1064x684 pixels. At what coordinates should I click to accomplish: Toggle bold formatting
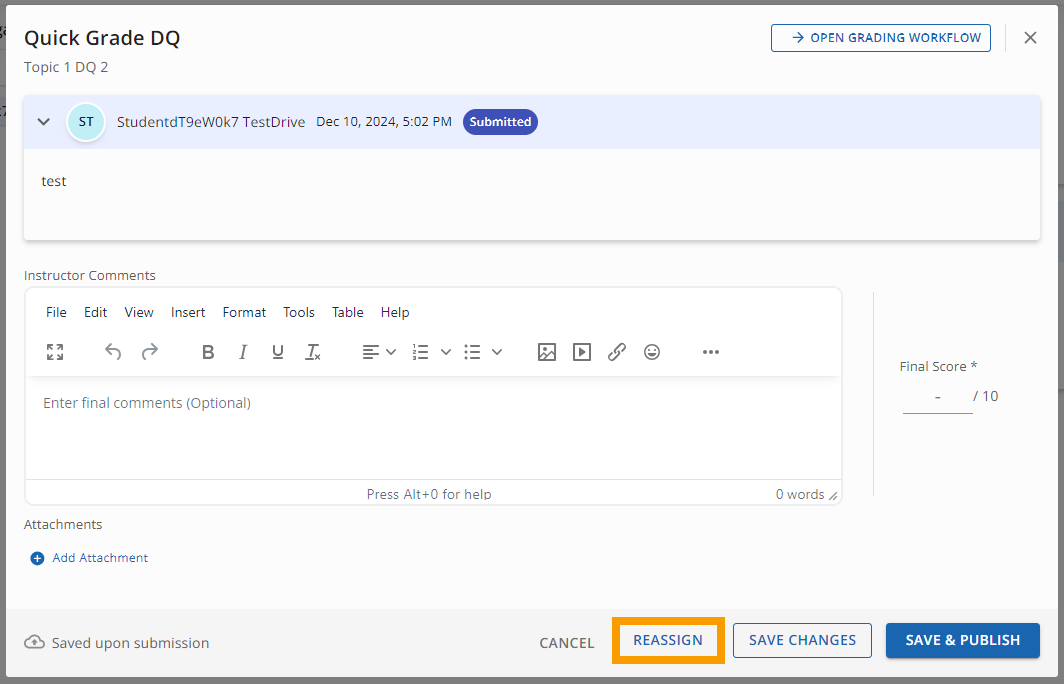click(x=208, y=352)
